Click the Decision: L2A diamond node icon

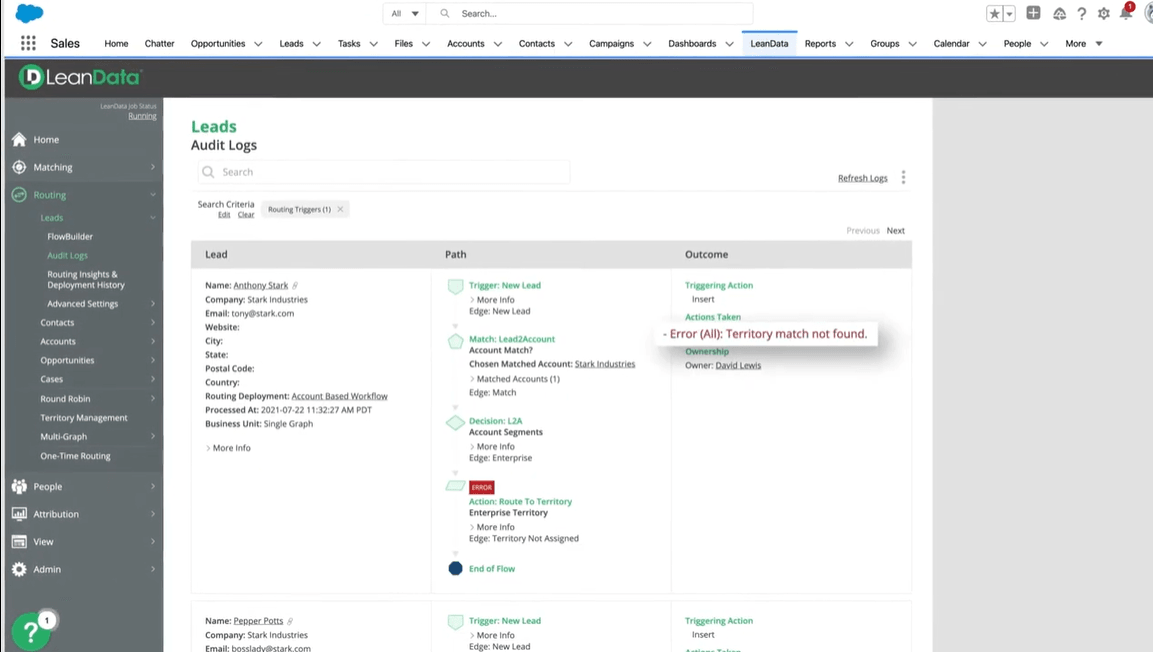(455, 423)
